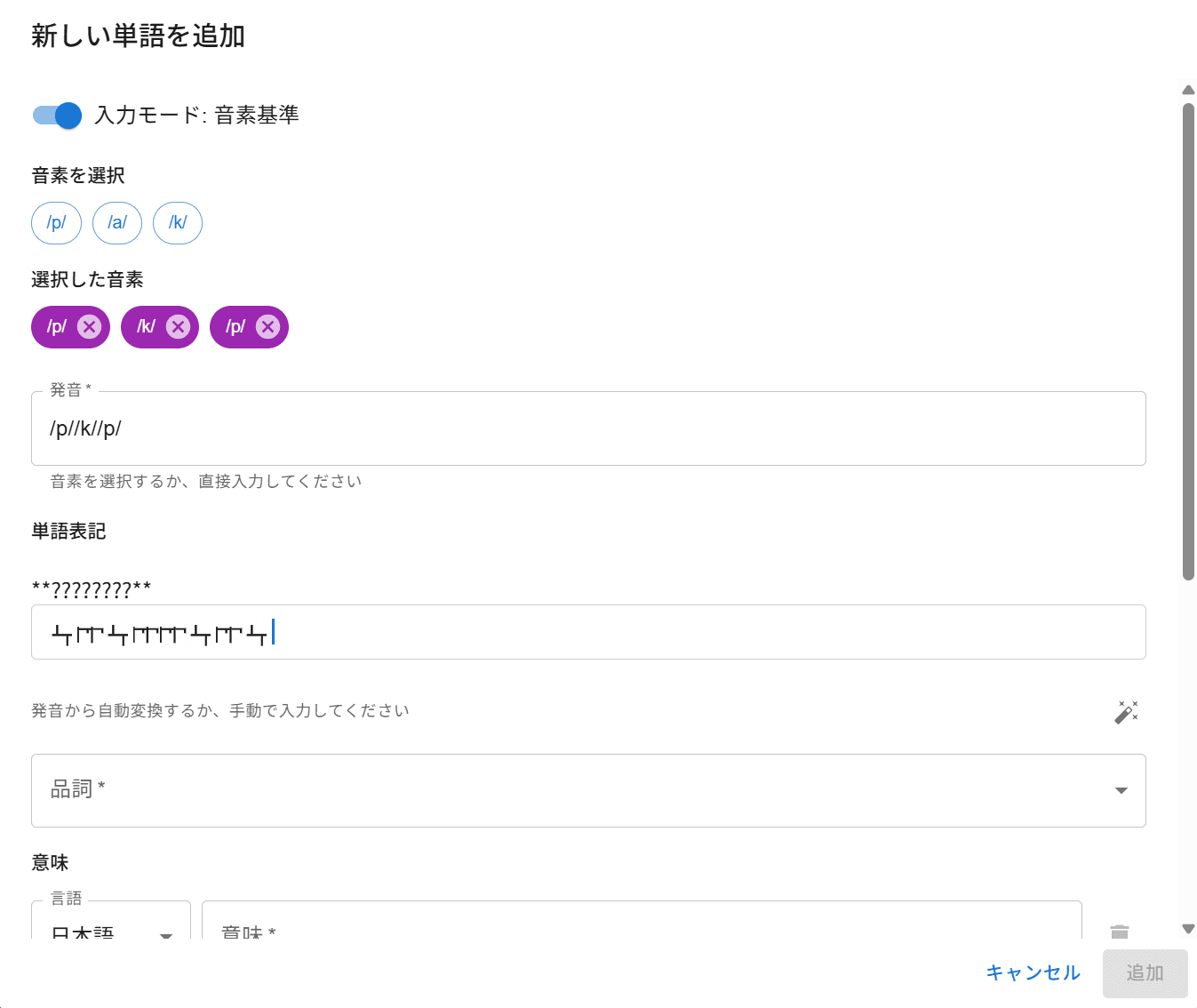Click into the 発音 pronunciation field
This screenshot has width=1197, height=1008.
tap(587, 428)
